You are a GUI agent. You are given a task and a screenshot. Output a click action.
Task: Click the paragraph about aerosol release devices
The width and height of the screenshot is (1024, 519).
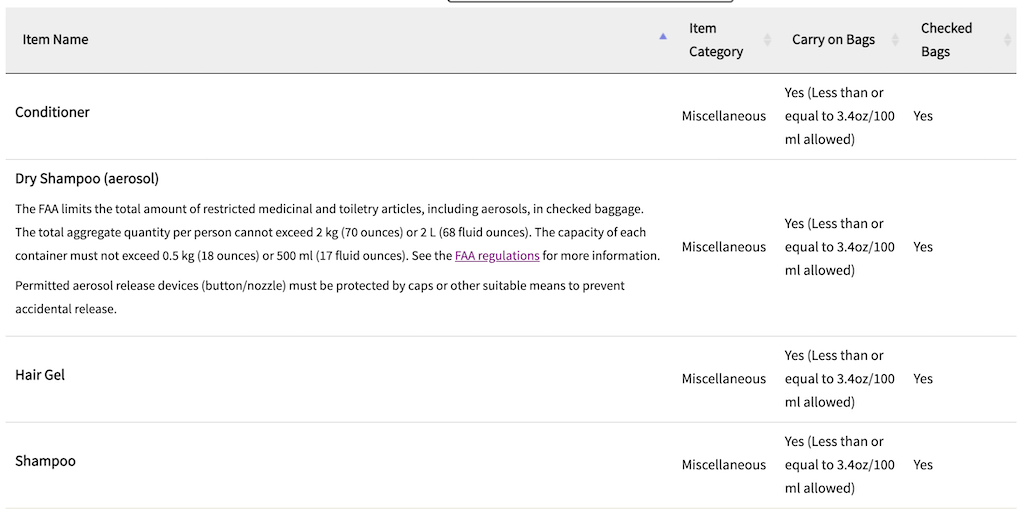pos(320,297)
